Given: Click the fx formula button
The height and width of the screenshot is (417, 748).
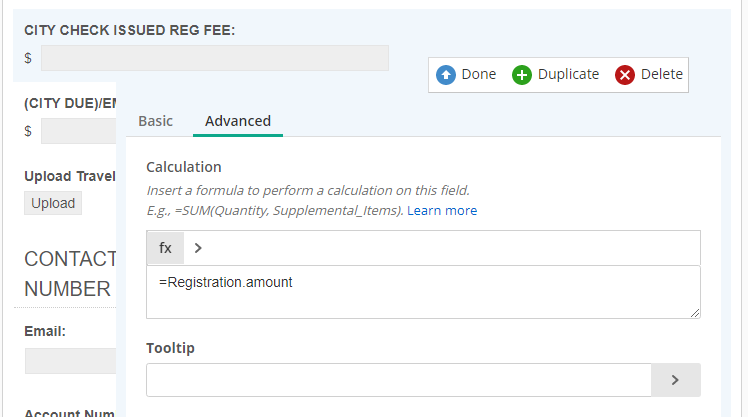Looking at the screenshot, I should tap(165, 248).
